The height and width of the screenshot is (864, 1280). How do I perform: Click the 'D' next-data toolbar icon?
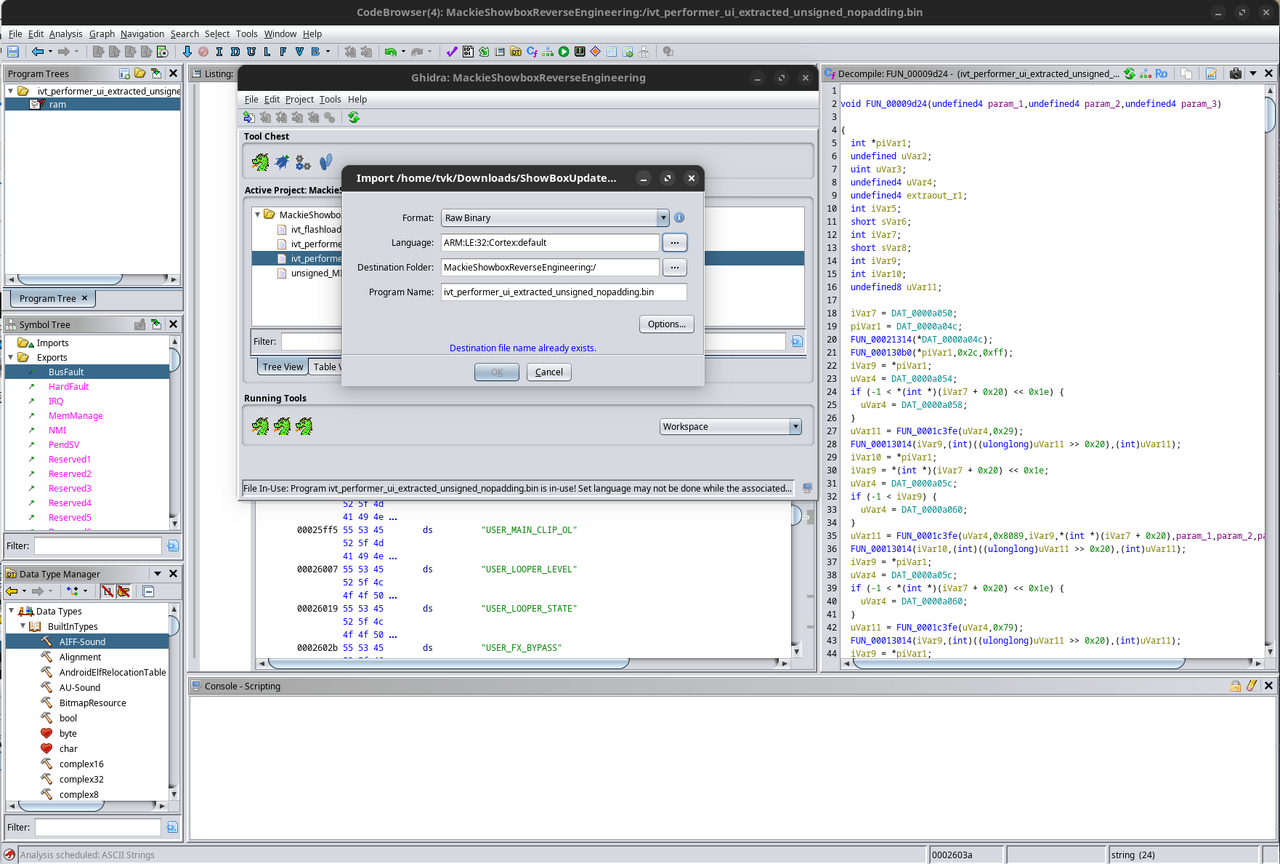[235, 51]
